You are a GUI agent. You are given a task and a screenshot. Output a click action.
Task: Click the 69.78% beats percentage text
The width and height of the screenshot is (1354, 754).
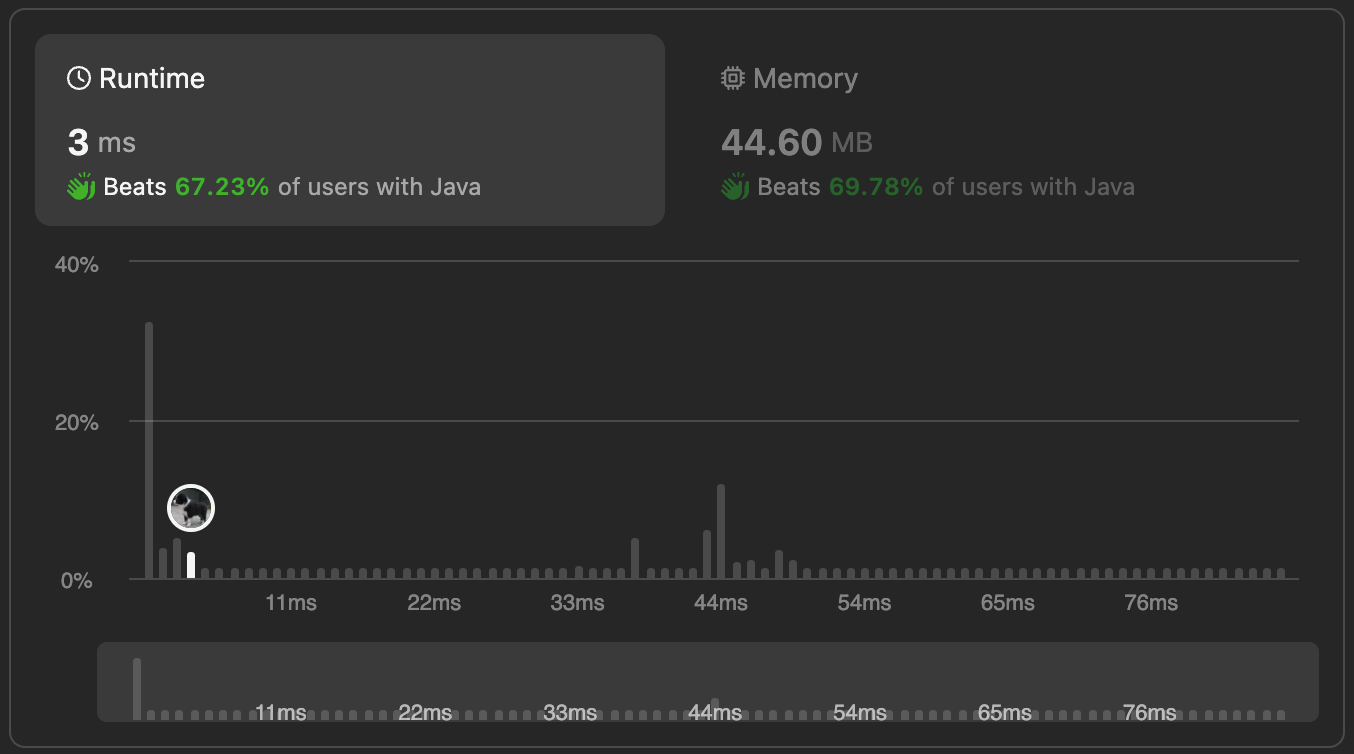point(876,187)
